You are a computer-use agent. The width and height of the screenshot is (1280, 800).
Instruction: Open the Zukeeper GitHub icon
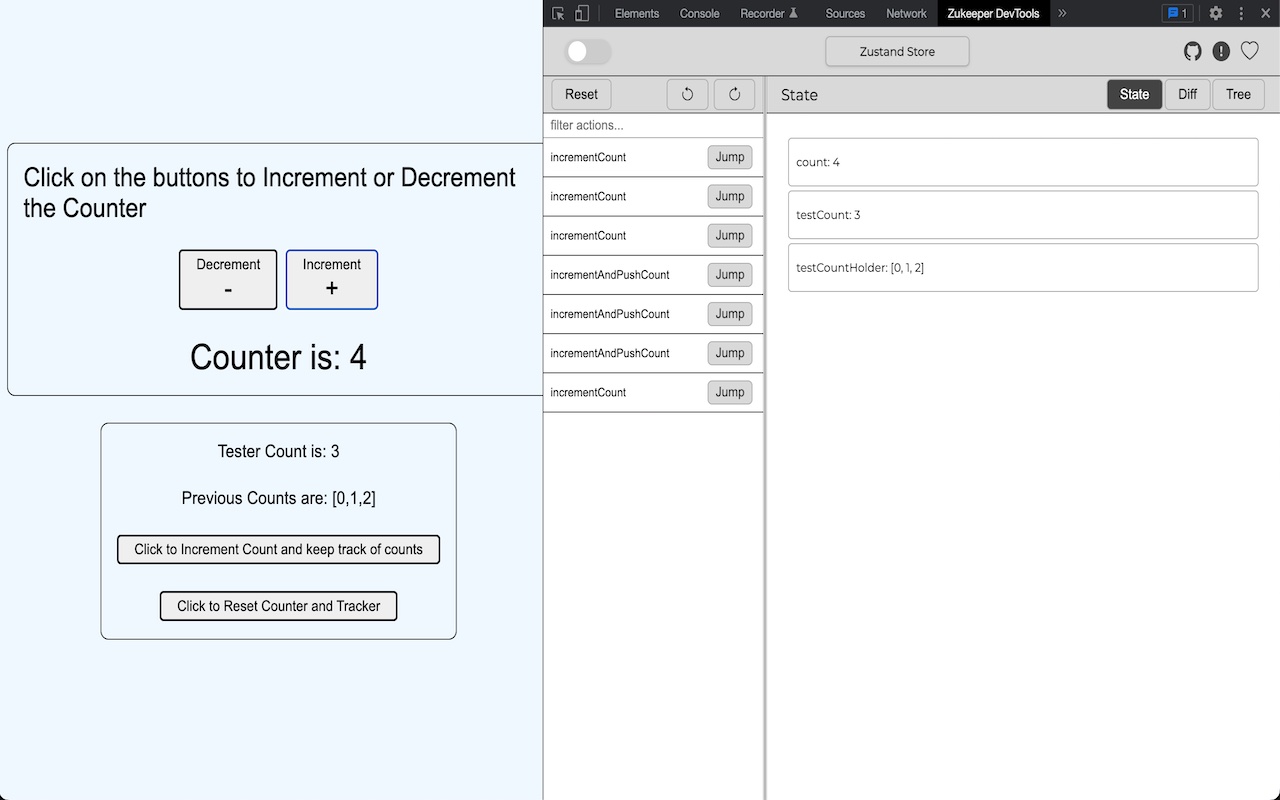click(x=1192, y=50)
